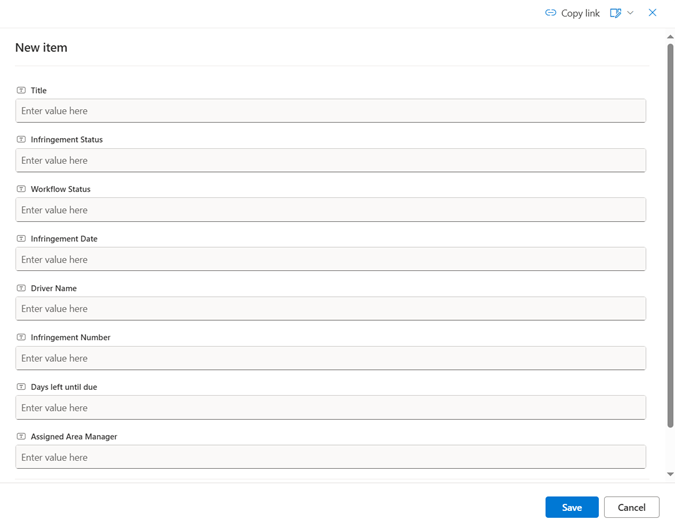Cancel the new item form
This screenshot has height=529, width=675.
pos(631,507)
